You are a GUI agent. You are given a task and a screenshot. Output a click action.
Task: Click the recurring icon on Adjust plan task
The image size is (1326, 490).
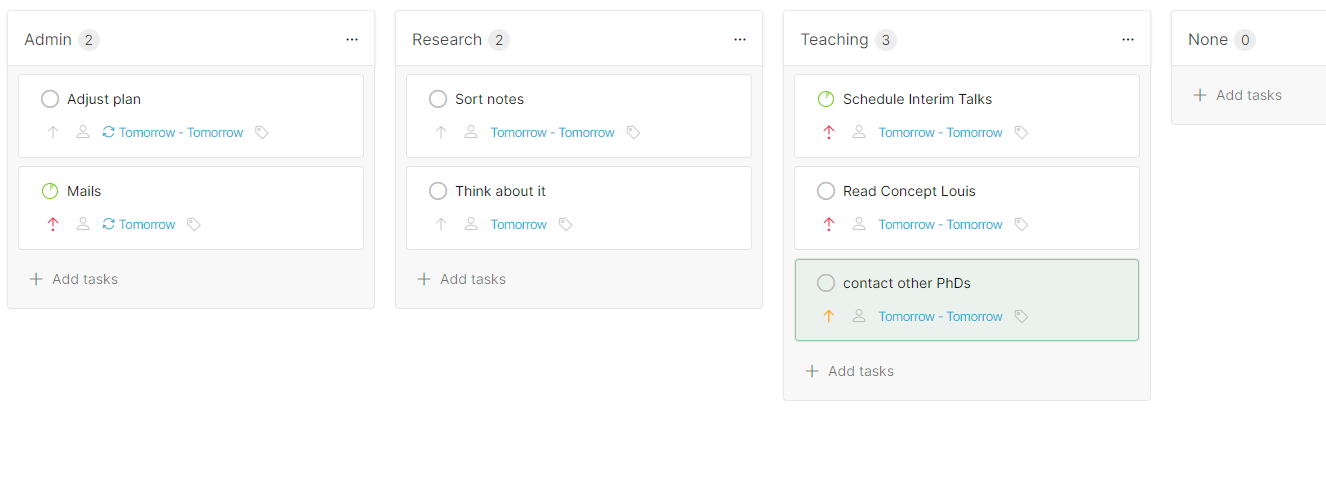tap(109, 132)
